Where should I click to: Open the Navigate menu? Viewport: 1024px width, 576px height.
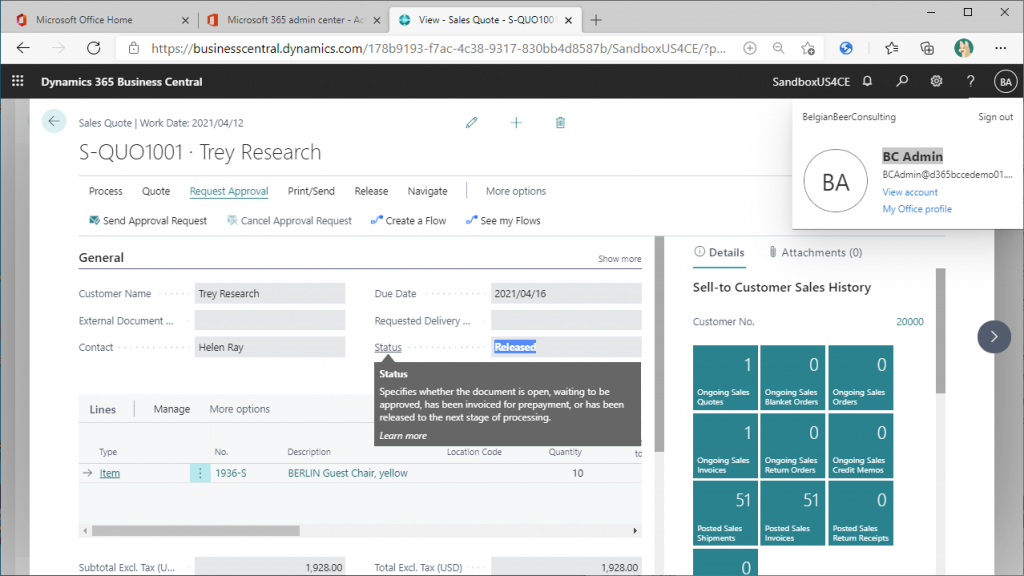click(x=428, y=191)
